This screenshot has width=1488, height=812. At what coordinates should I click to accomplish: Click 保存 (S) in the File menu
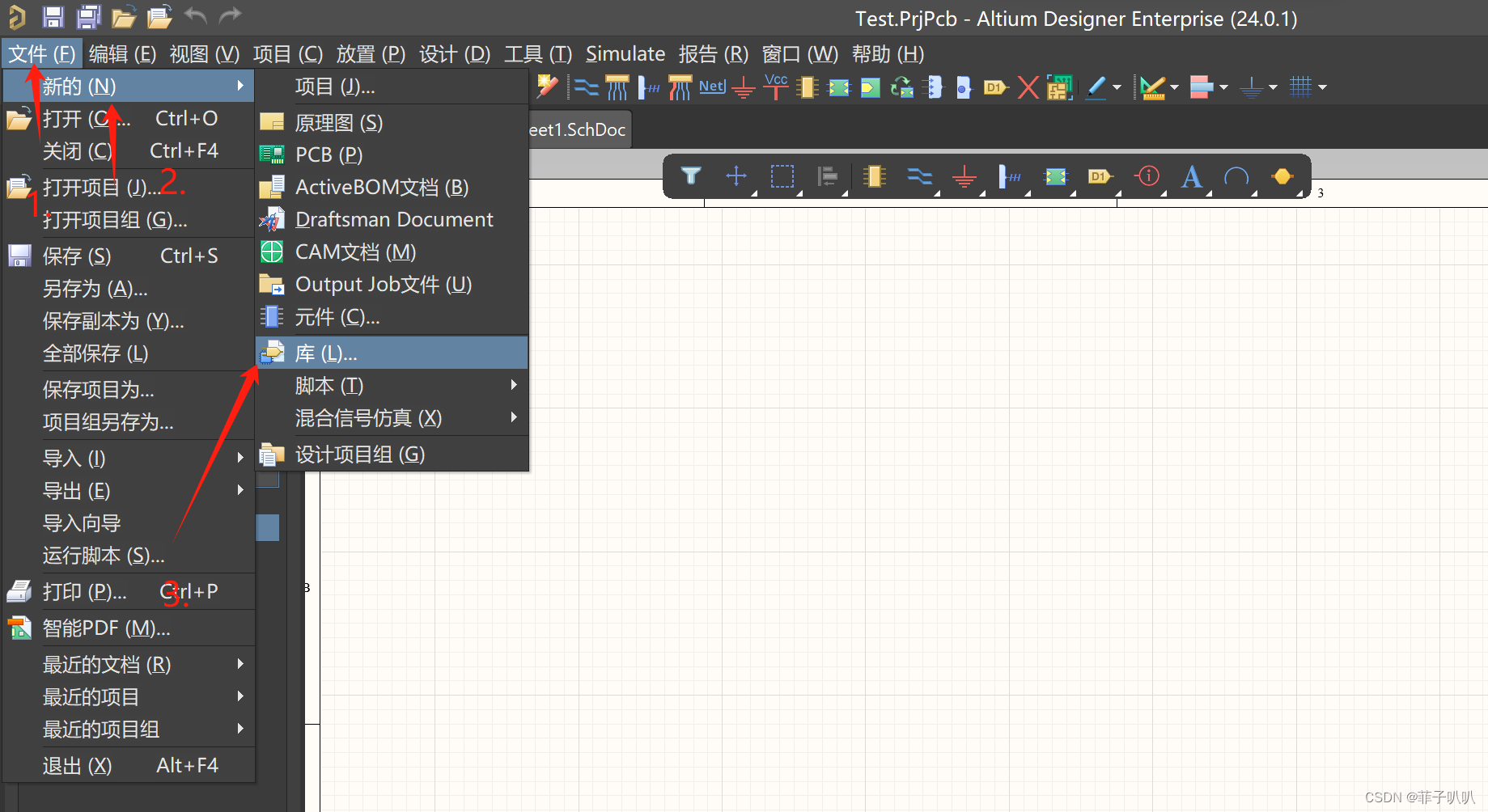[129, 256]
